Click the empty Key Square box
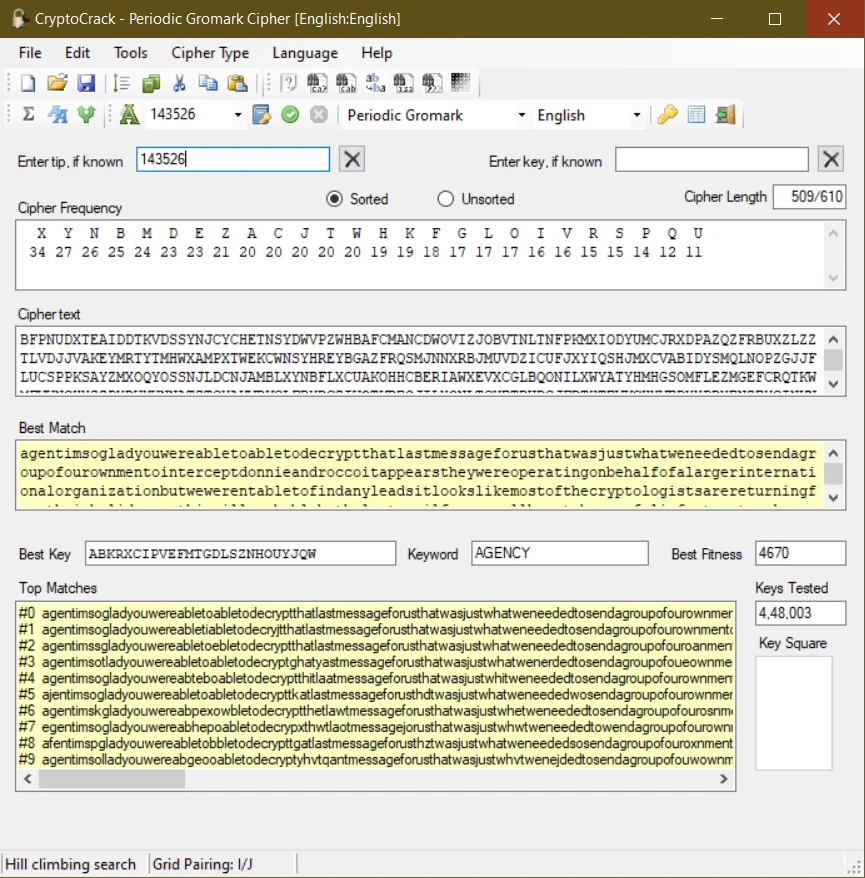Viewport: 865px width, 878px height. (x=794, y=713)
